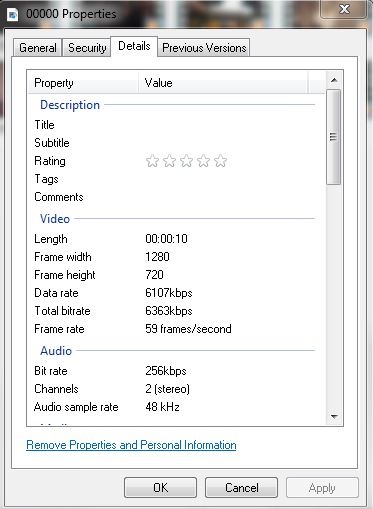373x509 pixels.
Task: Select the Bit rate property label
Action: click(x=51, y=371)
